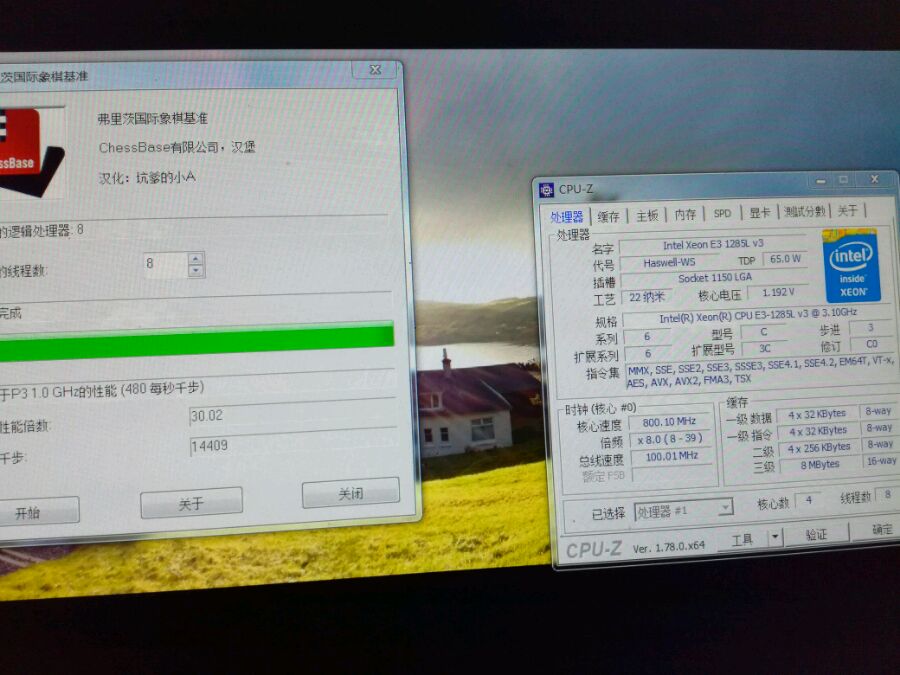Screen dimensions: 900x675
Task: Switch to the 主板 tab
Action: 647,215
